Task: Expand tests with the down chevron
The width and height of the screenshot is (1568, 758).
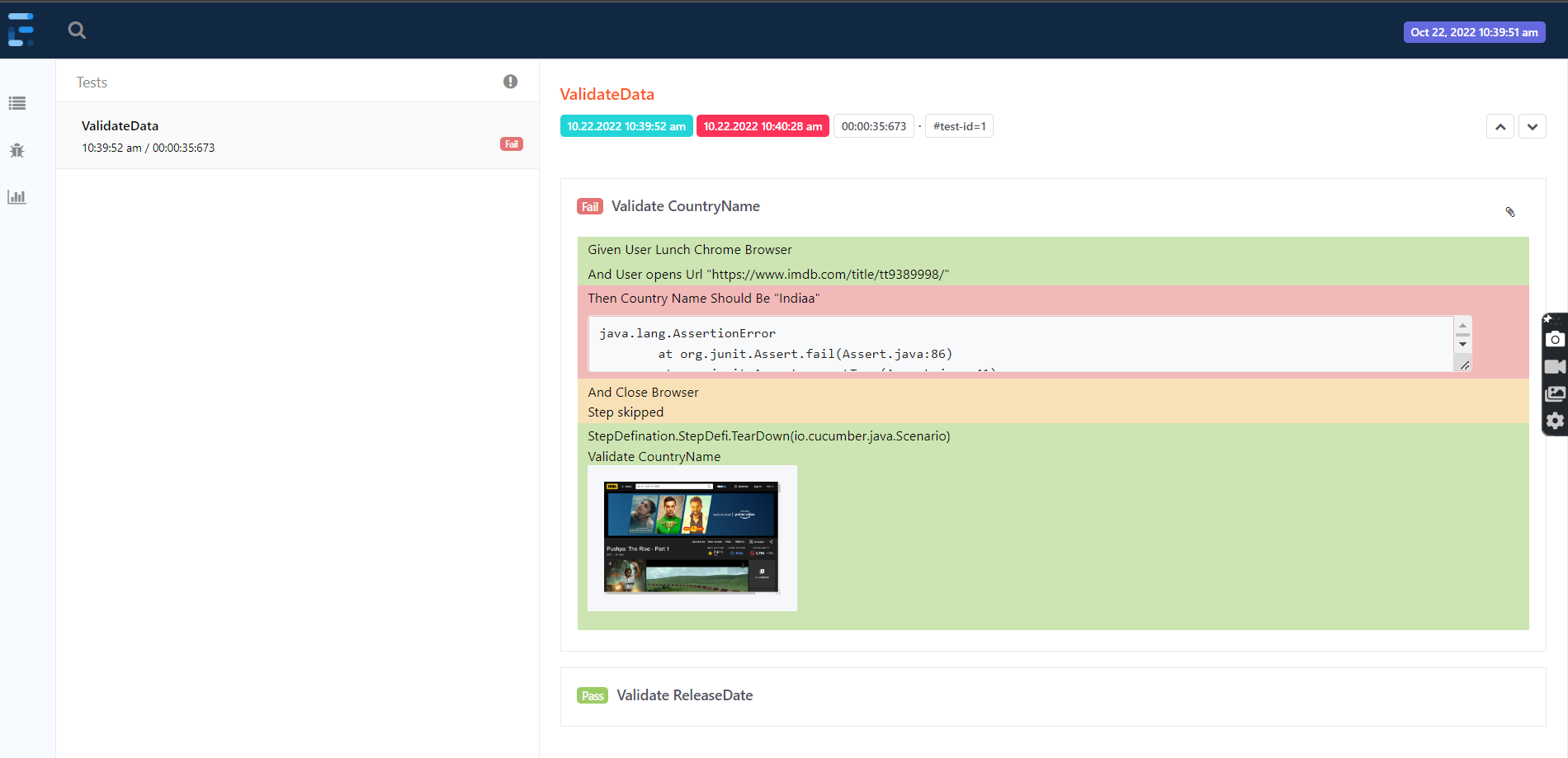Action: point(1533,126)
